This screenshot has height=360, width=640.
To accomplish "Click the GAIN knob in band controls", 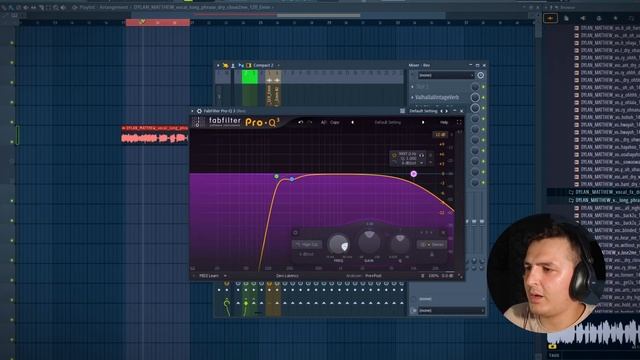I will 369,242.
